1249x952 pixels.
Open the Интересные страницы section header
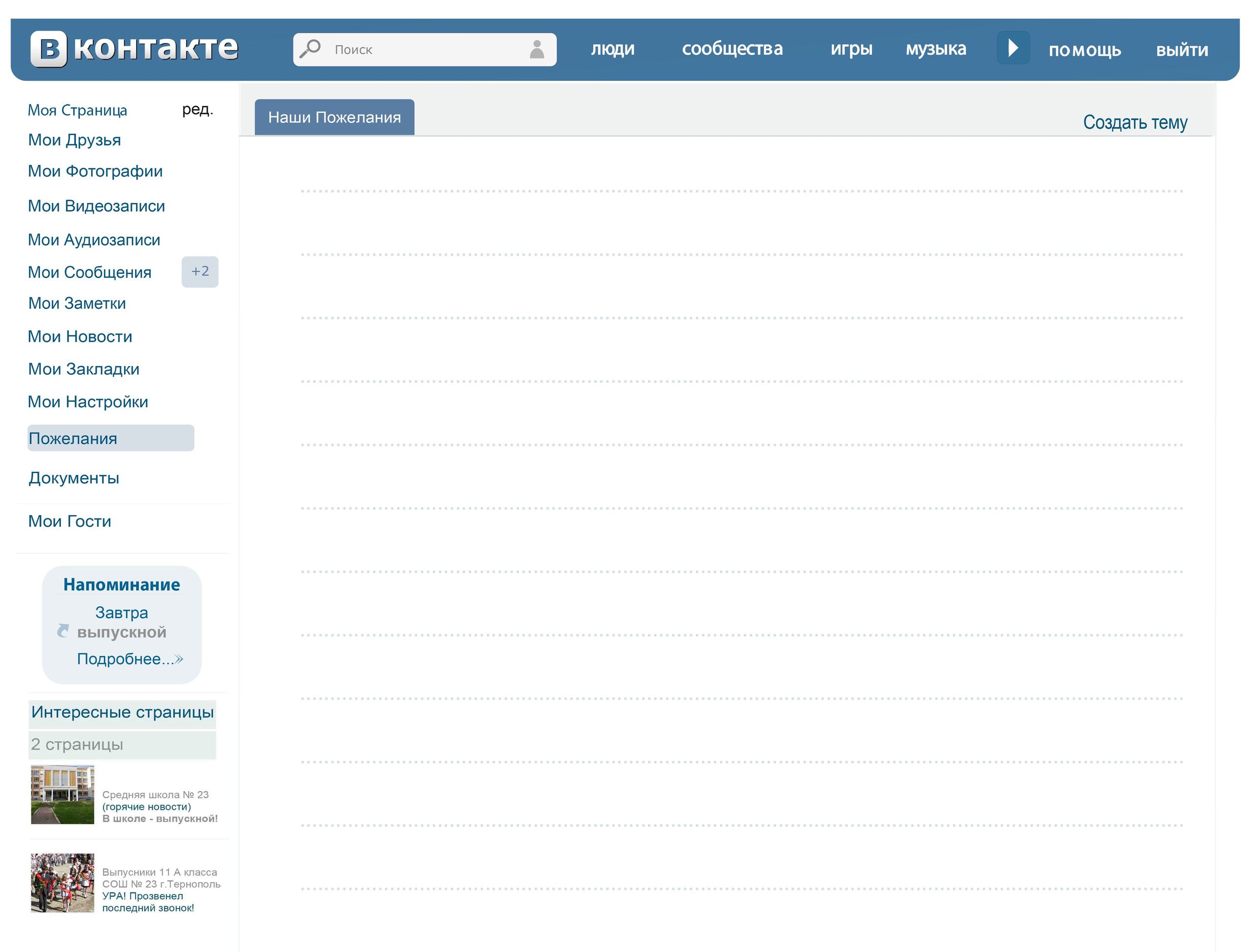[x=122, y=712]
